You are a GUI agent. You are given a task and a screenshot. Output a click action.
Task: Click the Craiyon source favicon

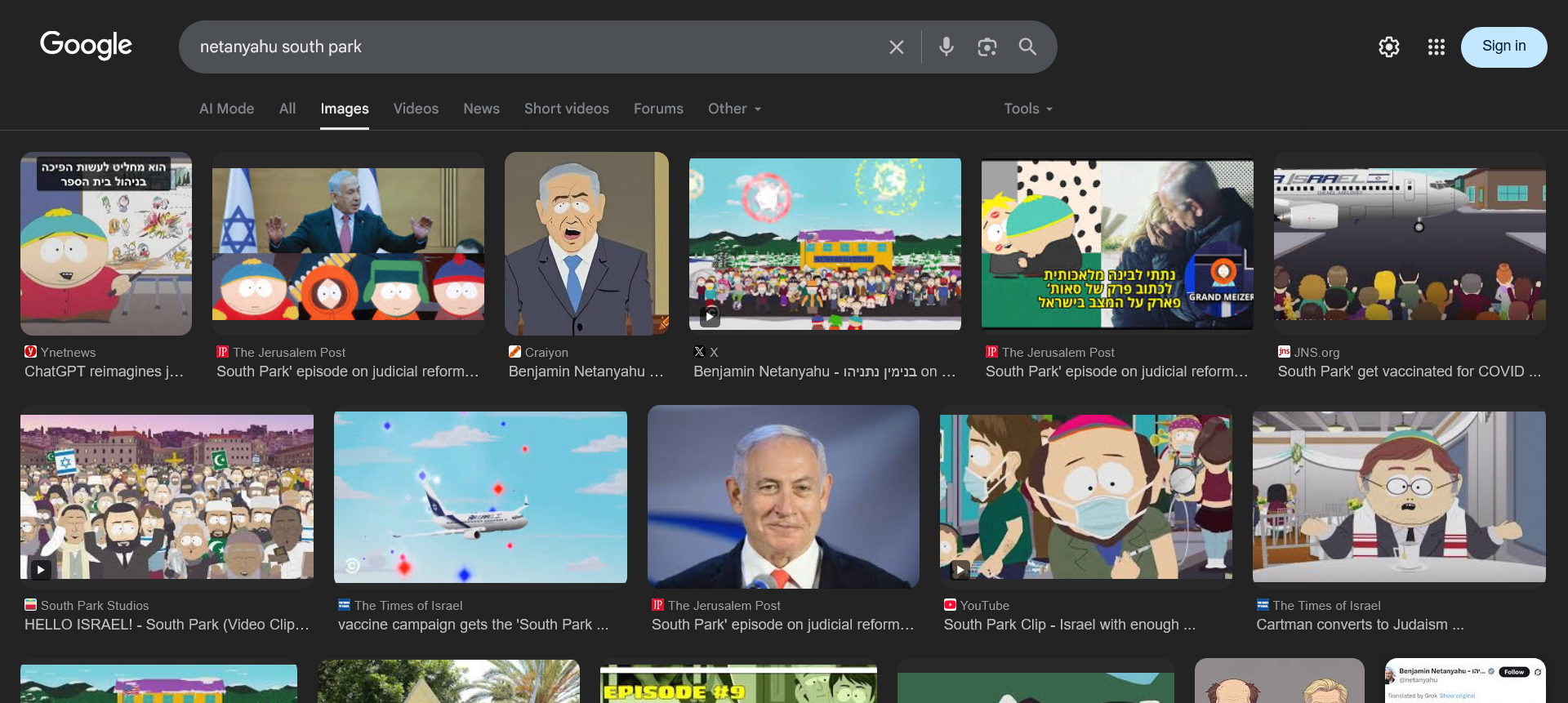point(514,352)
